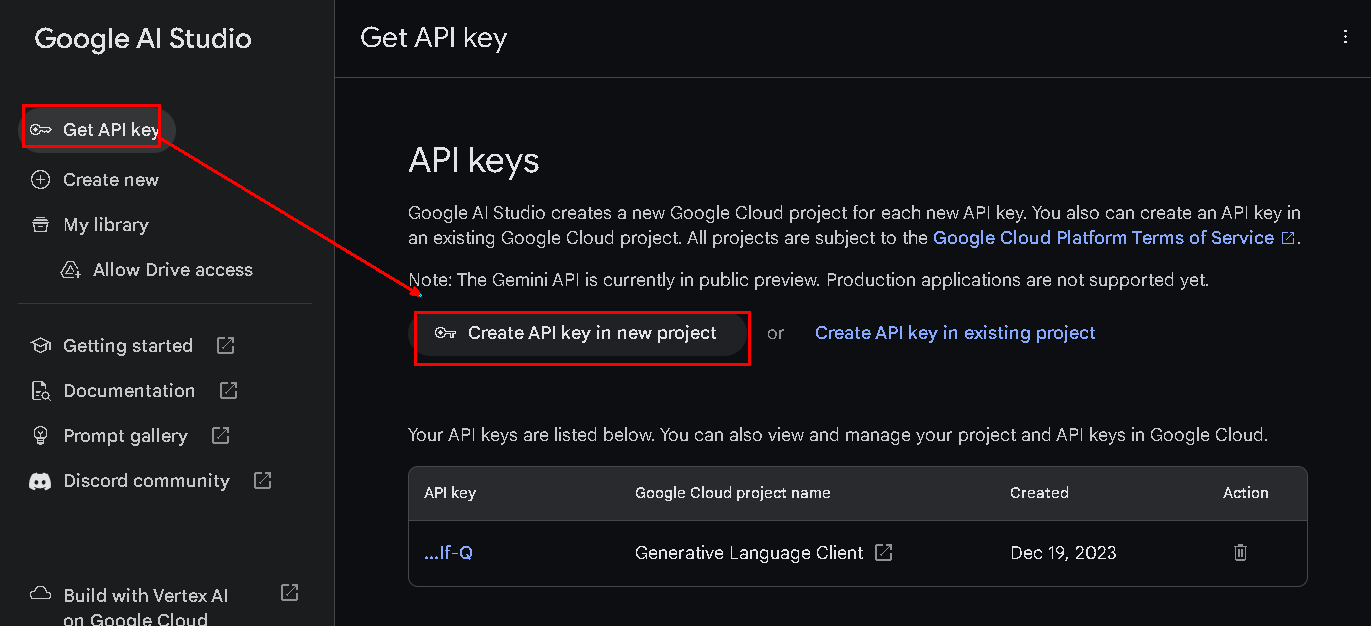This screenshot has height=626, width=1371.
Task: Click the three-dot more options icon
Action: click(1345, 37)
